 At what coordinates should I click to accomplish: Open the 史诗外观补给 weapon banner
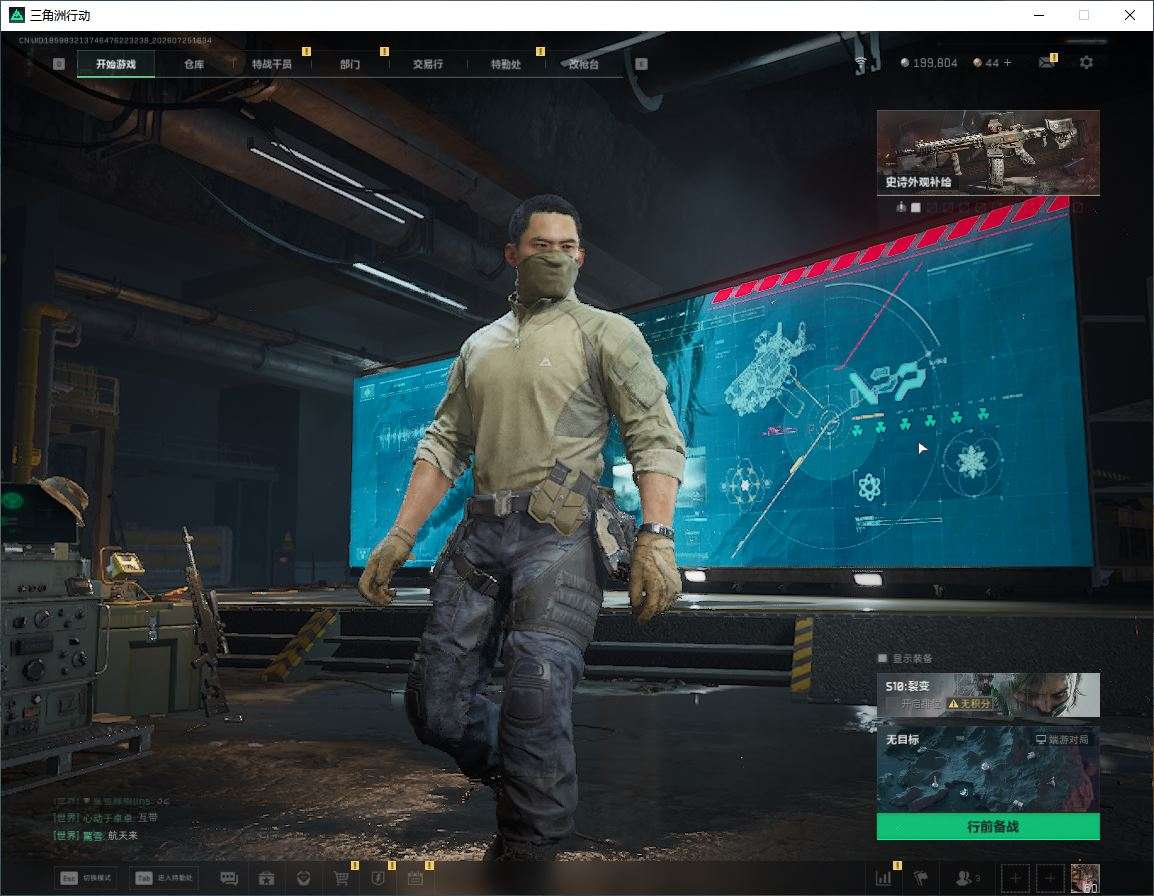[x=988, y=152]
